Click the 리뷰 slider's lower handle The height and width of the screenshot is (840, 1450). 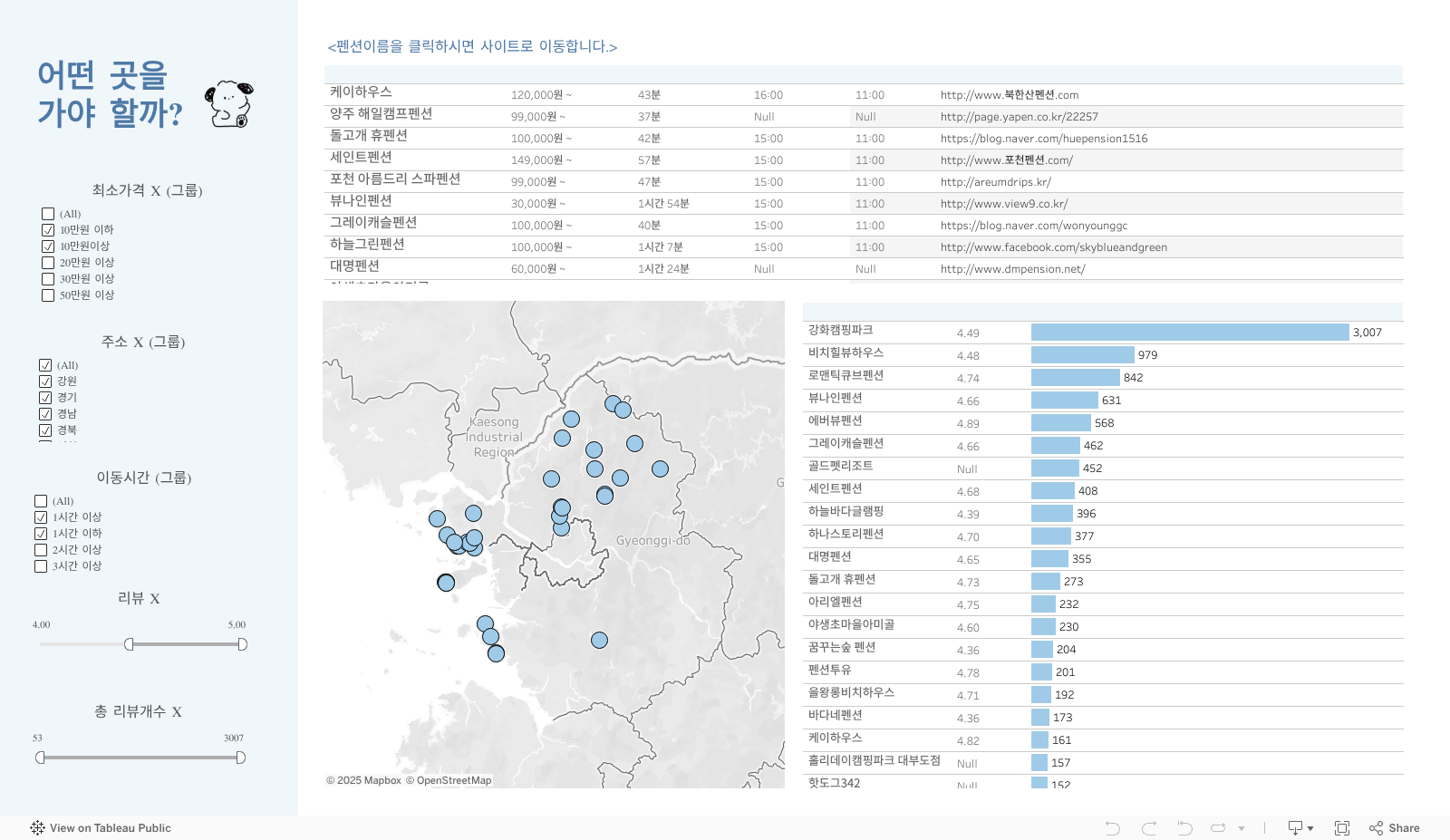(x=129, y=644)
